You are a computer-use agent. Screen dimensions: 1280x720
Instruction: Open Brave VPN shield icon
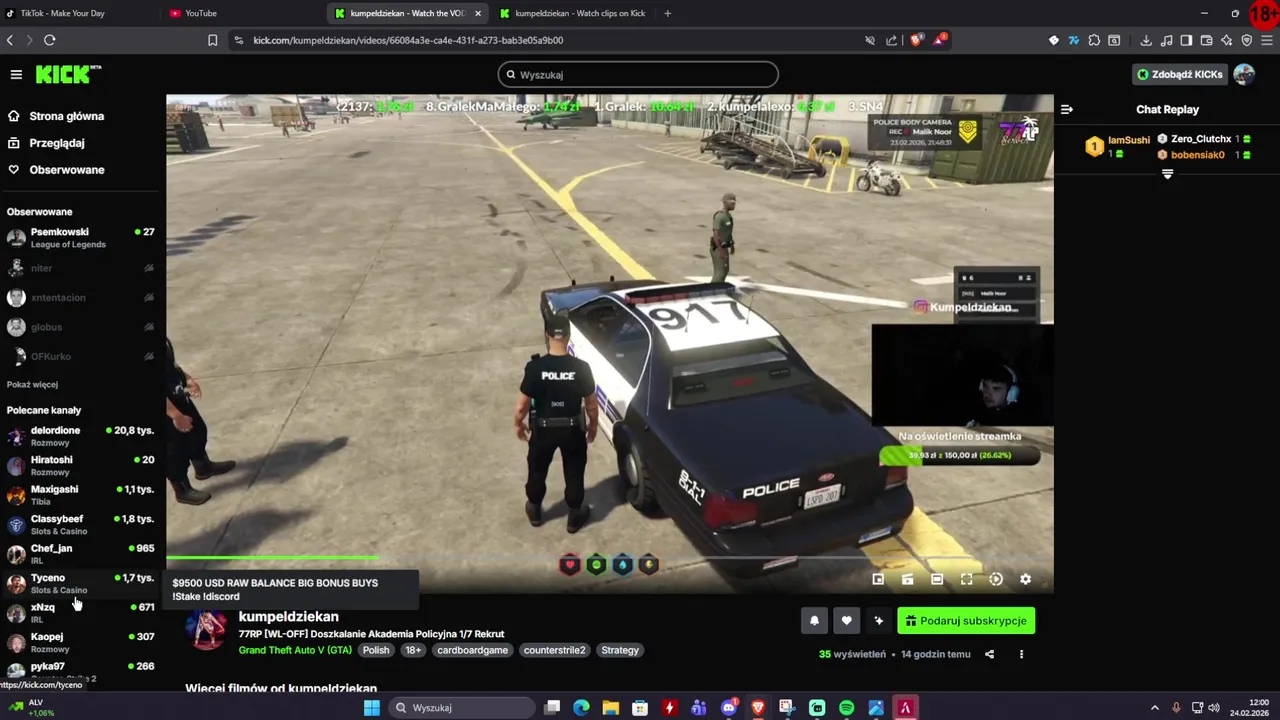[1247, 40]
